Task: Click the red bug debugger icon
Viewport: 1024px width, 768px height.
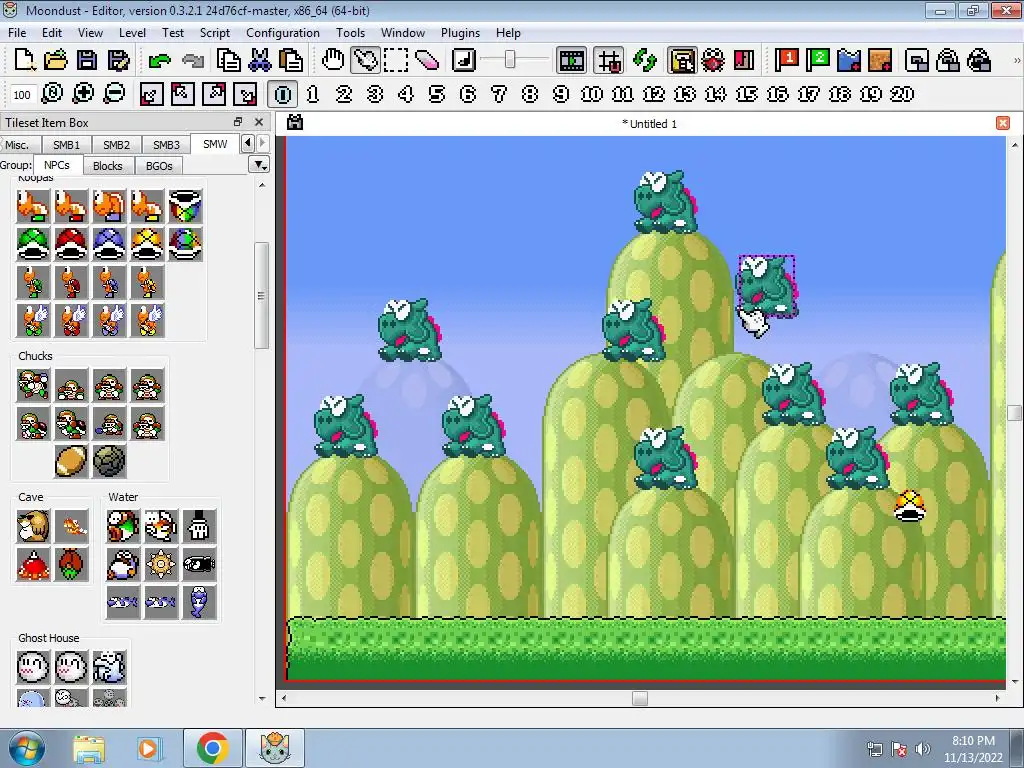Action: [712, 61]
